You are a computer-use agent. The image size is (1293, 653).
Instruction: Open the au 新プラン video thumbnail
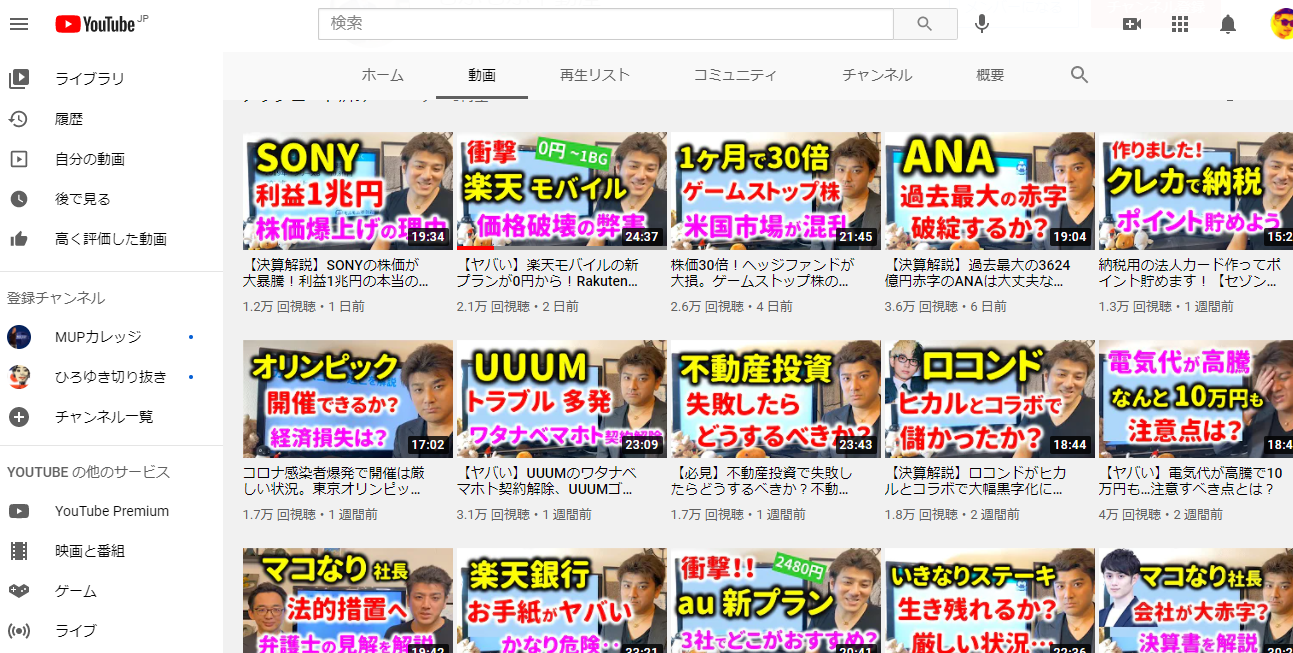[776, 600]
